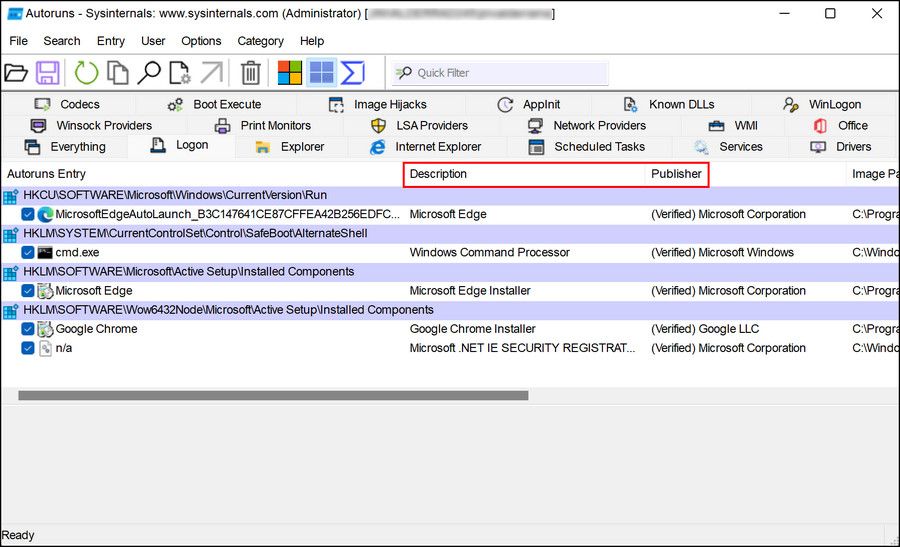
Task: Open file using the folder toolbar icon
Action: coord(16,73)
